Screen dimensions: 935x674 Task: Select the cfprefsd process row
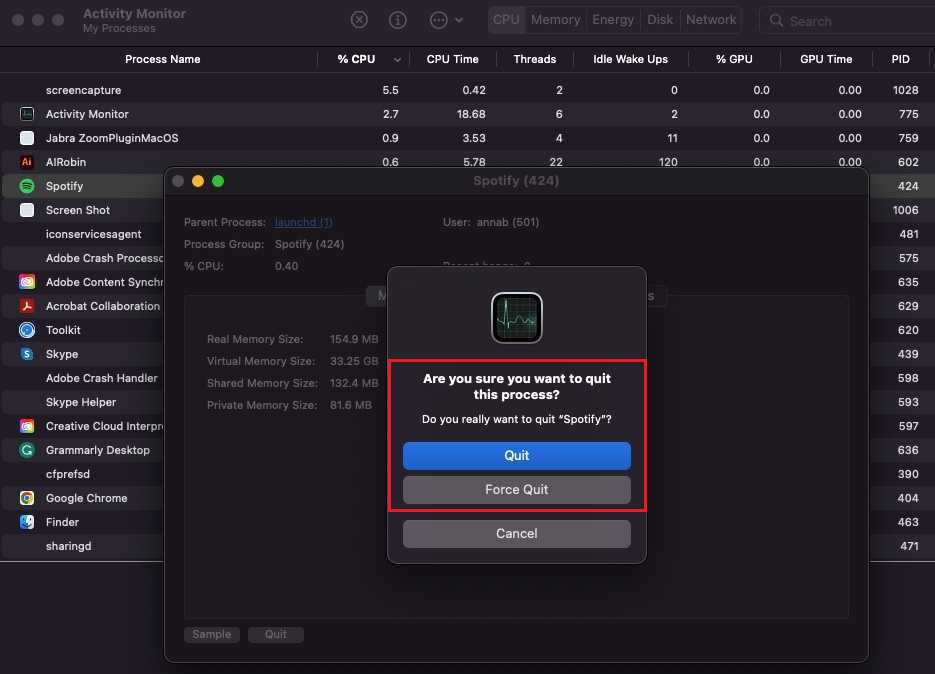pos(83,474)
